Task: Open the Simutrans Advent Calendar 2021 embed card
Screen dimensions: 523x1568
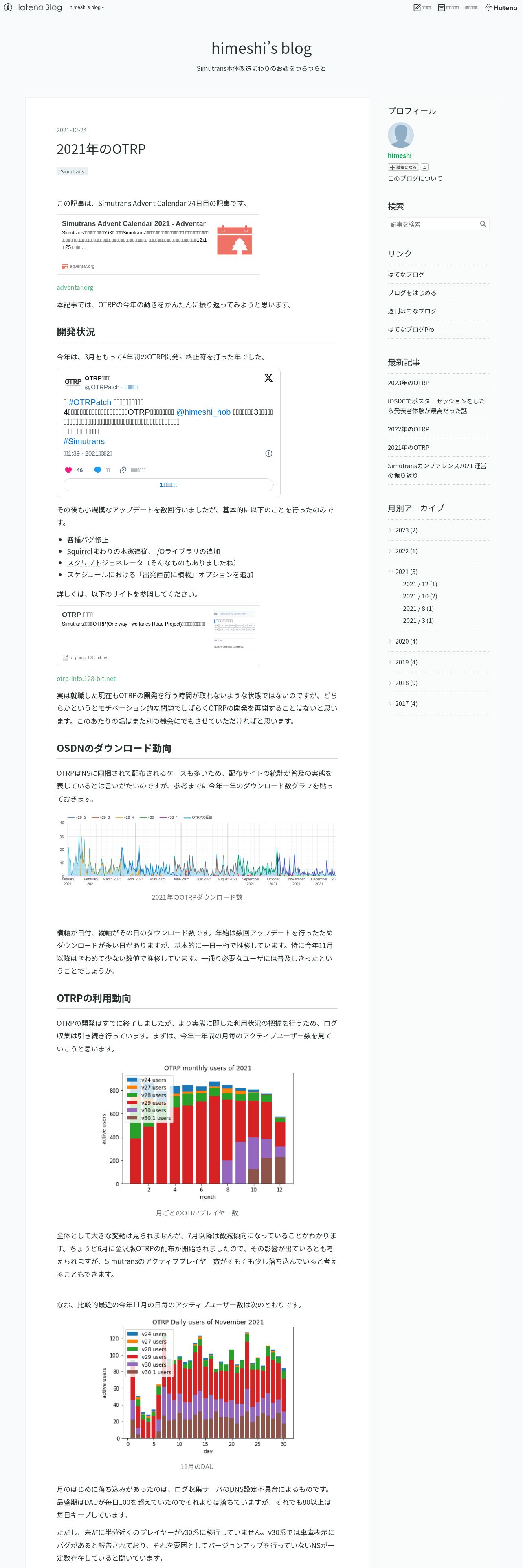Action: click(x=158, y=244)
